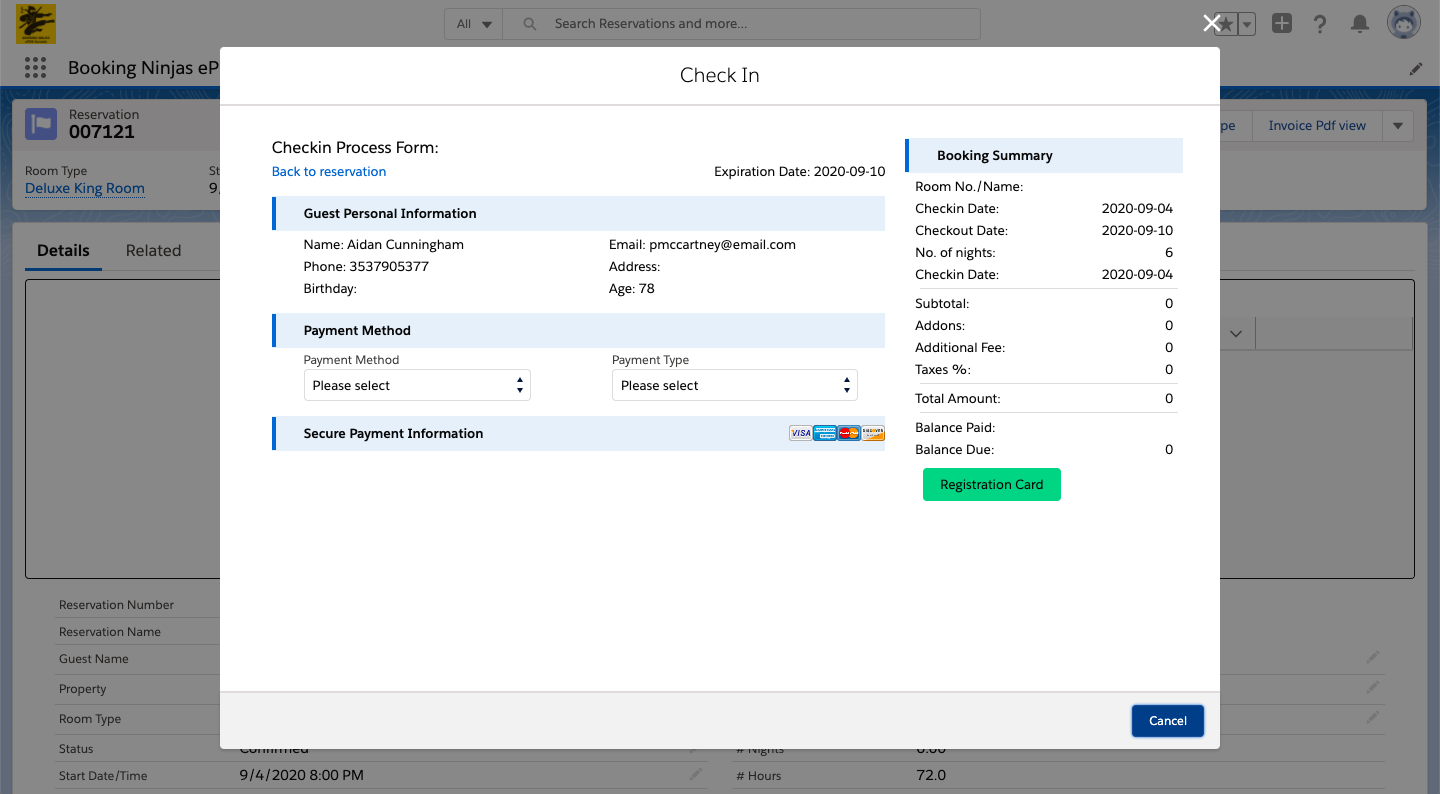This screenshot has width=1440, height=794.
Task: Open the App Launcher grid icon
Action: [36, 68]
